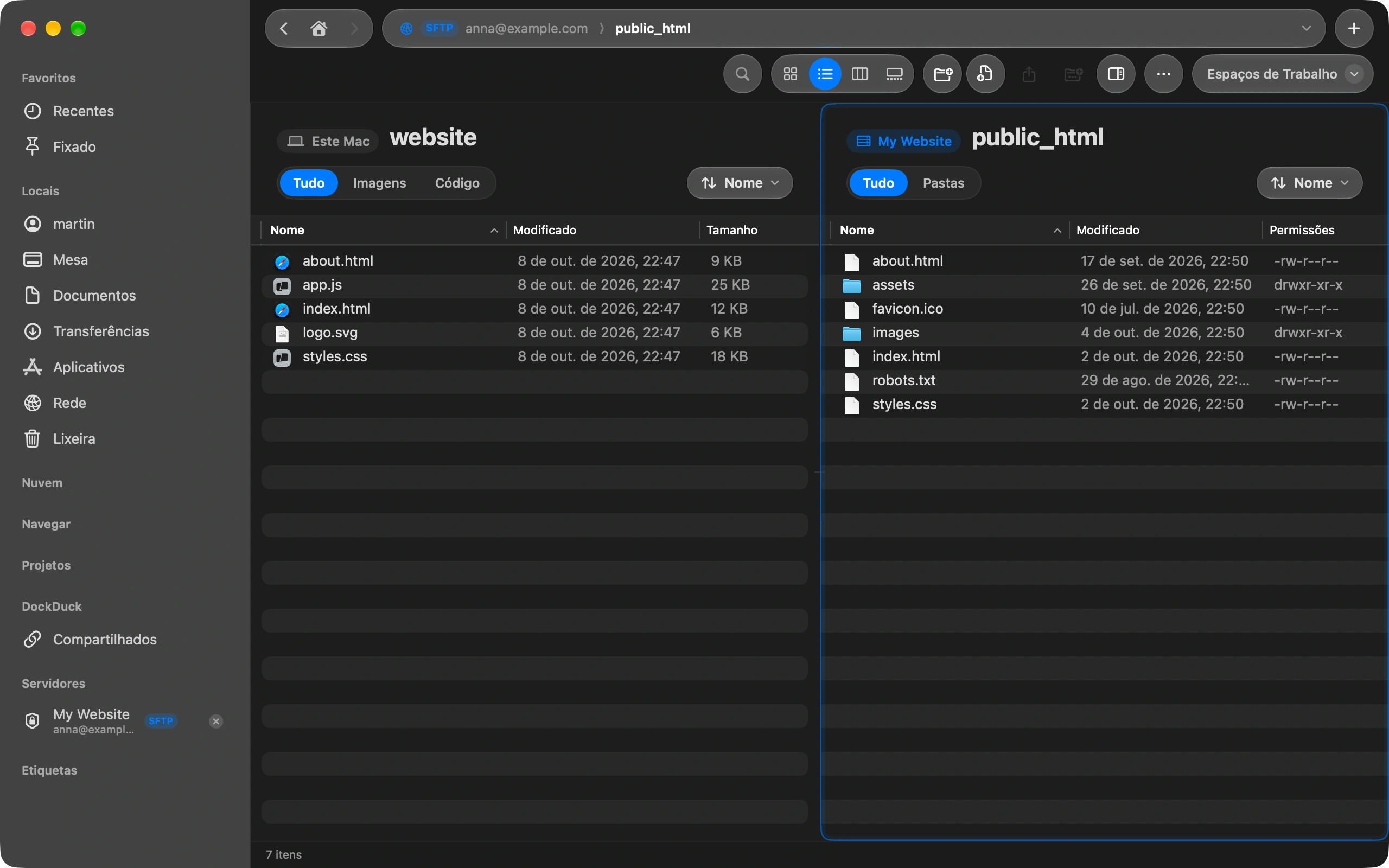This screenshot has width=1389, height=868.
Task: Select the Imagens filter in website pane
Action: point(379,183)
